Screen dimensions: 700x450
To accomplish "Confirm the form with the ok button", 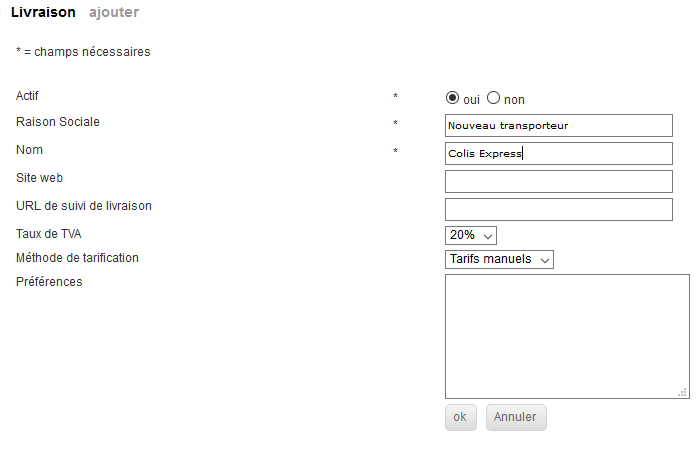I will (x=461, y=417).
